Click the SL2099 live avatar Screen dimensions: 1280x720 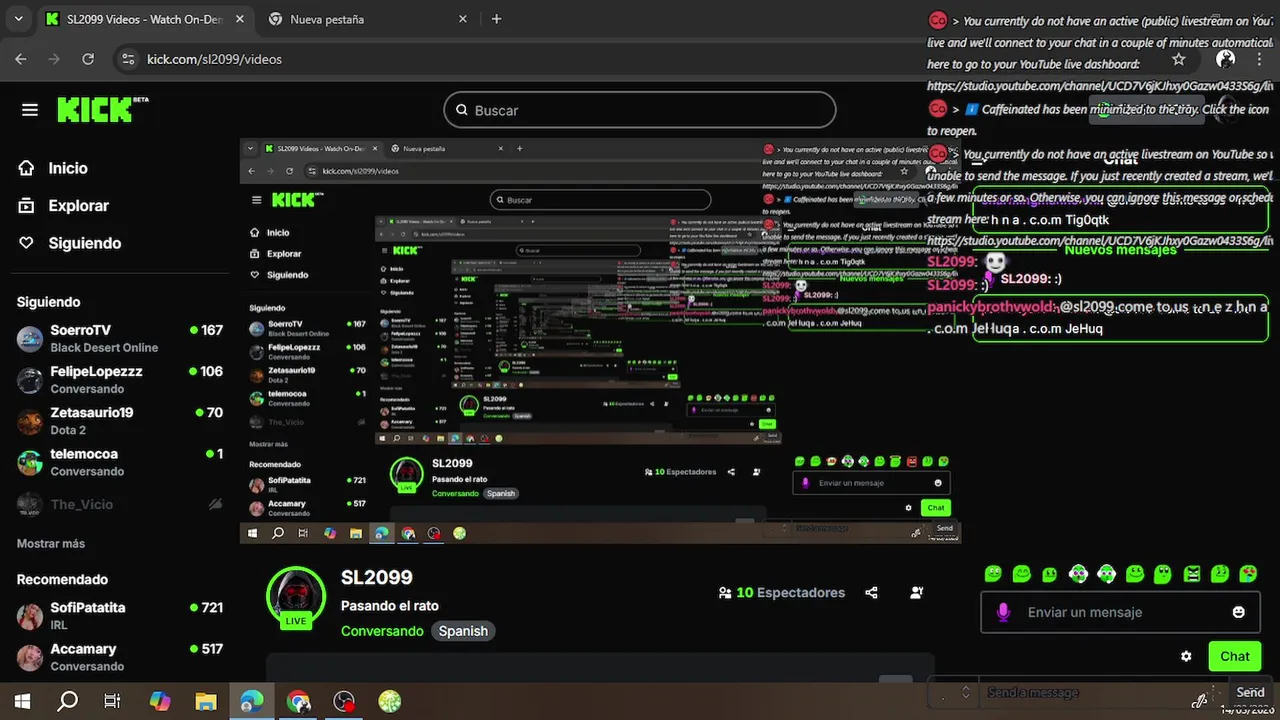click(296, 597)
